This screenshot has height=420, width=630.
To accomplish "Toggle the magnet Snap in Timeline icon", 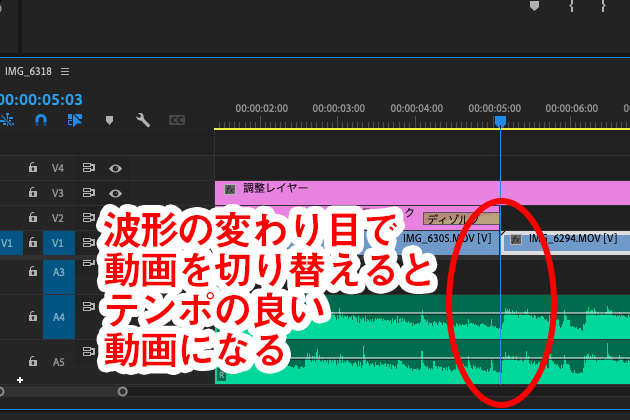I will tap(40, 120).
